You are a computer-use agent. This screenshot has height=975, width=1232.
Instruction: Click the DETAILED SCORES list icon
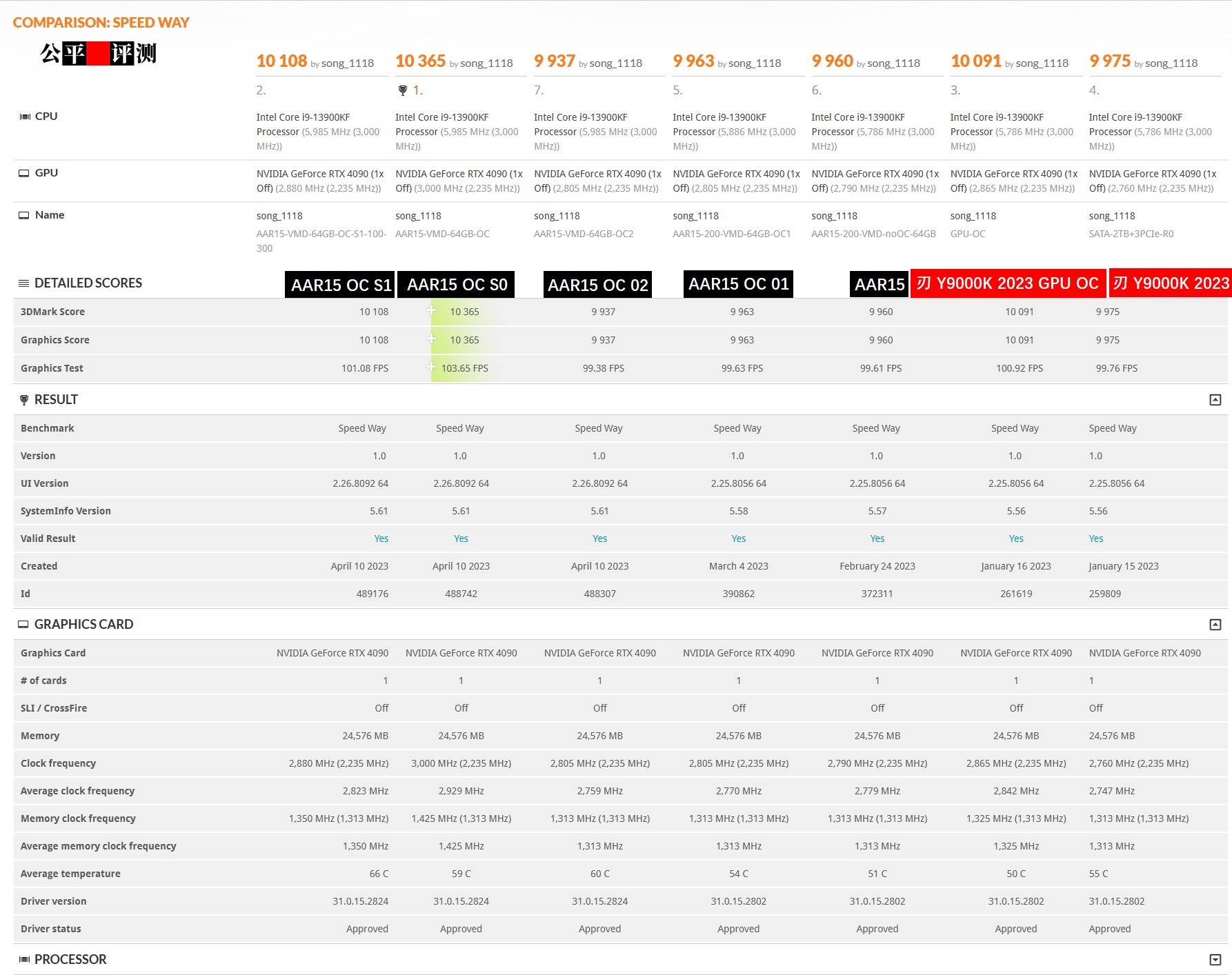[23, 283]
